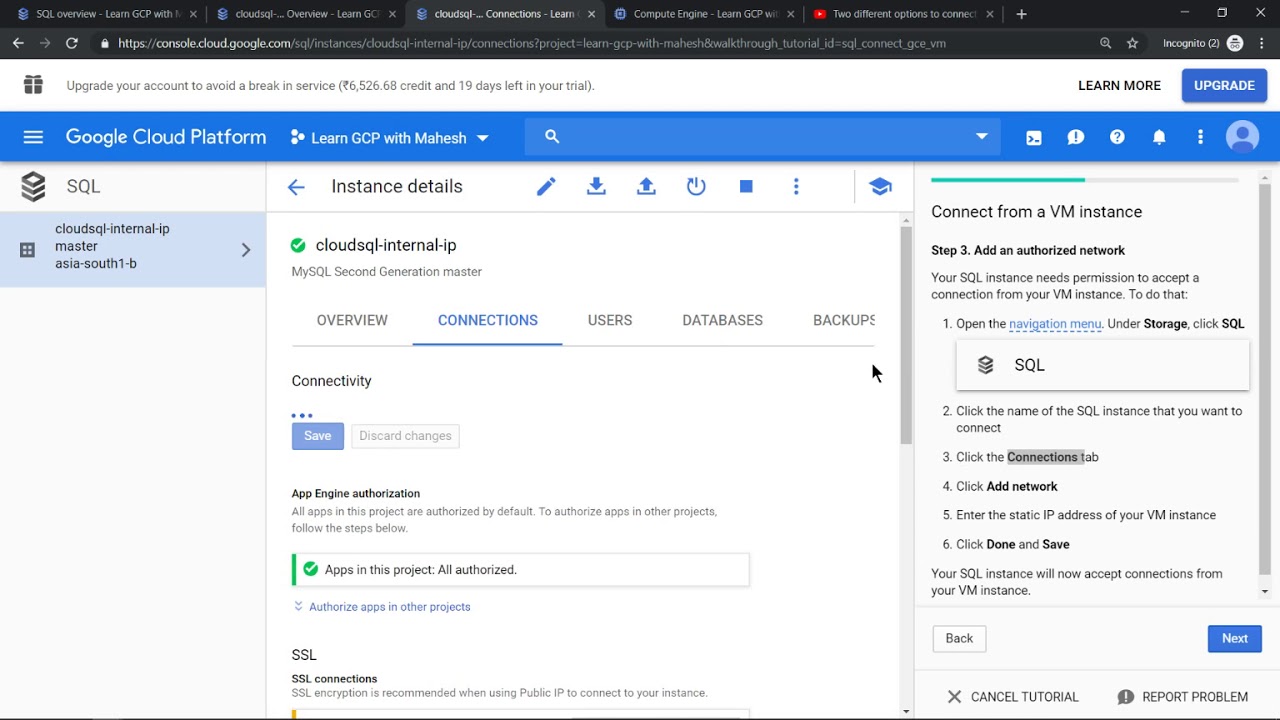The image size is (1280, 720).
Task: Bookmark this page with star icon
Action: 1132,43
